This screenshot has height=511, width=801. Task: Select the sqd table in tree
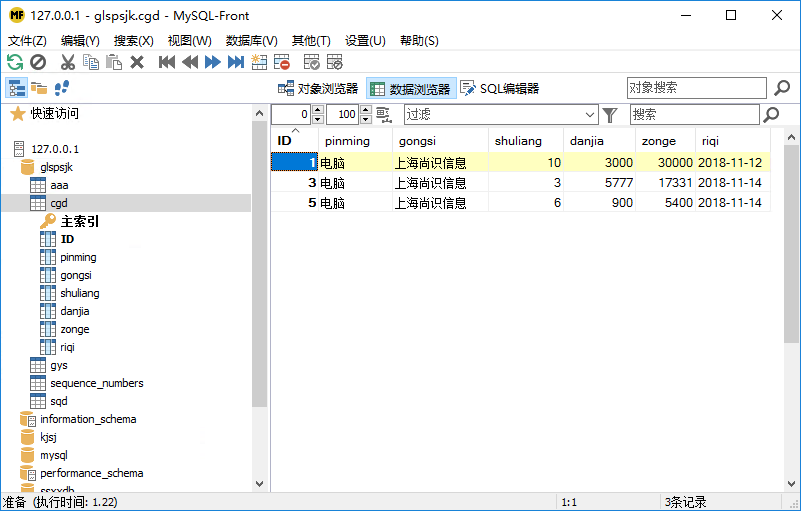coord(59,401)
